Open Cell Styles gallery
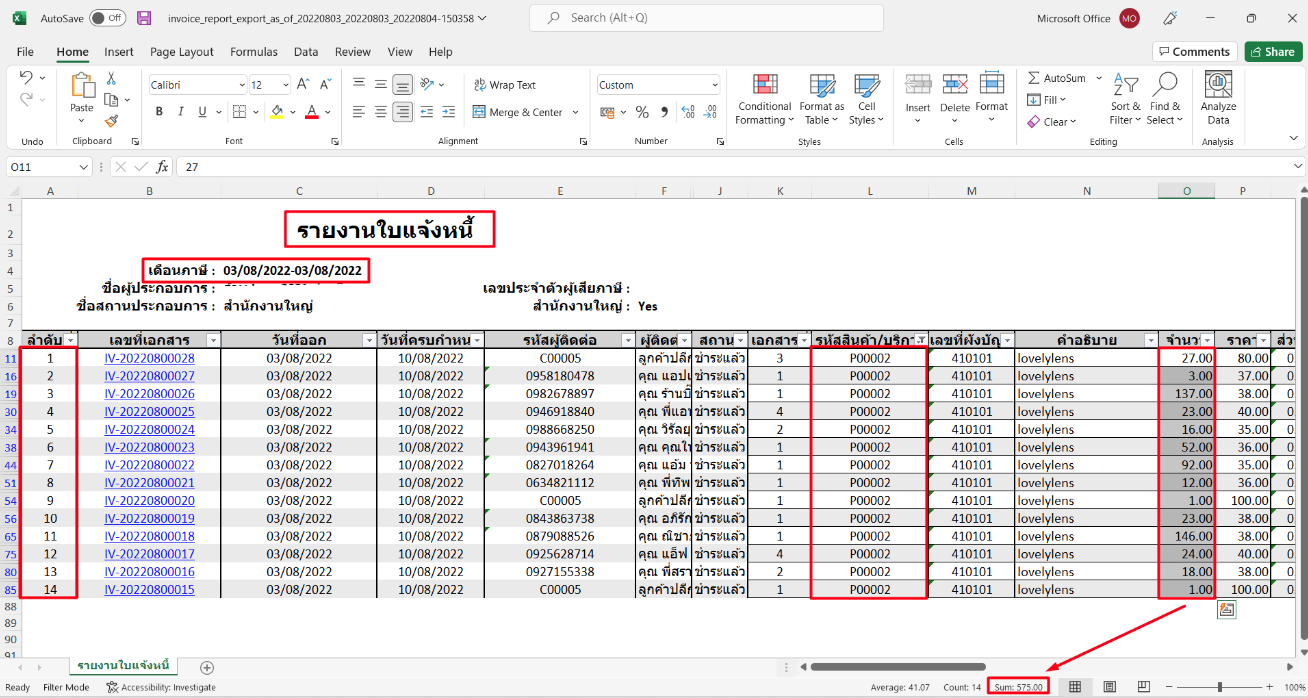 coord(866,99)
